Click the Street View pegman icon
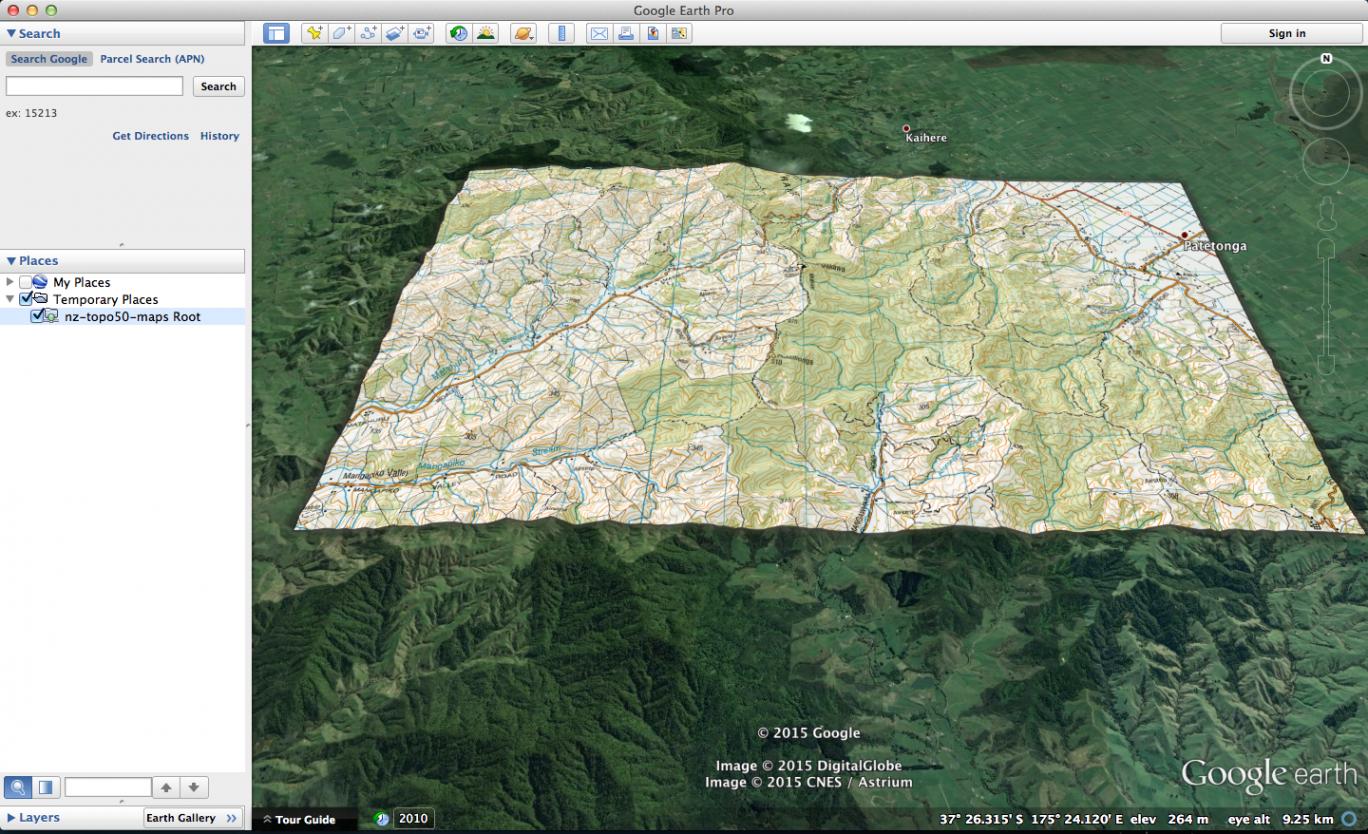The width and height of the screenshot is (1368, 834). coord(1327,212)
